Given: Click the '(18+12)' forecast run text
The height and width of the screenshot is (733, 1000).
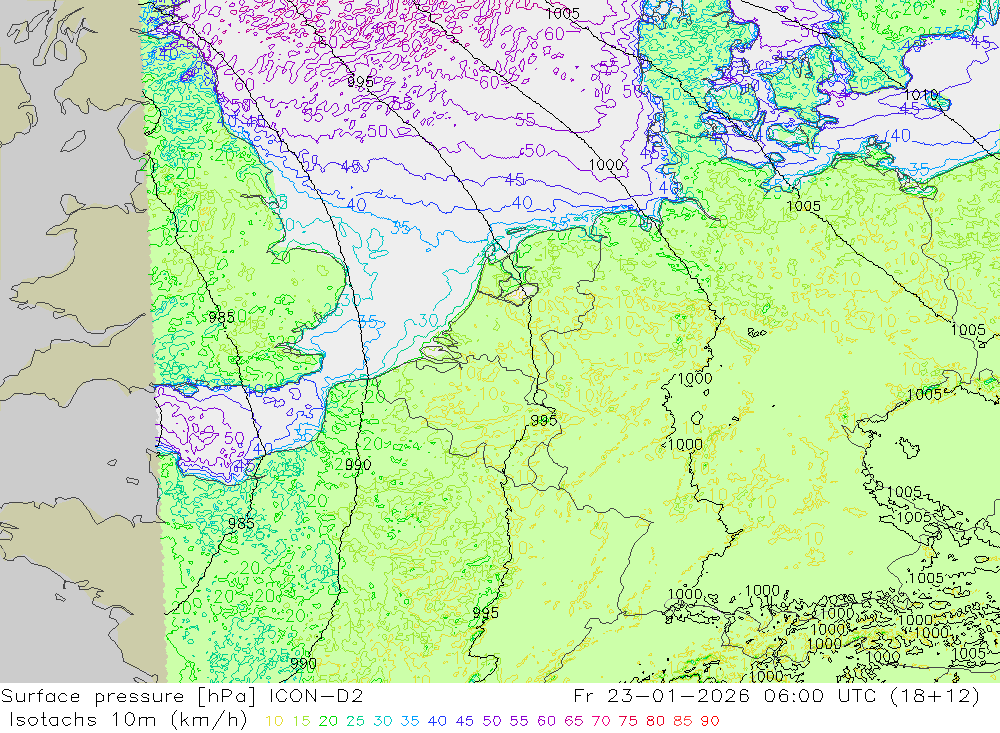Looking at the screenshot, I should pos(936,696).
